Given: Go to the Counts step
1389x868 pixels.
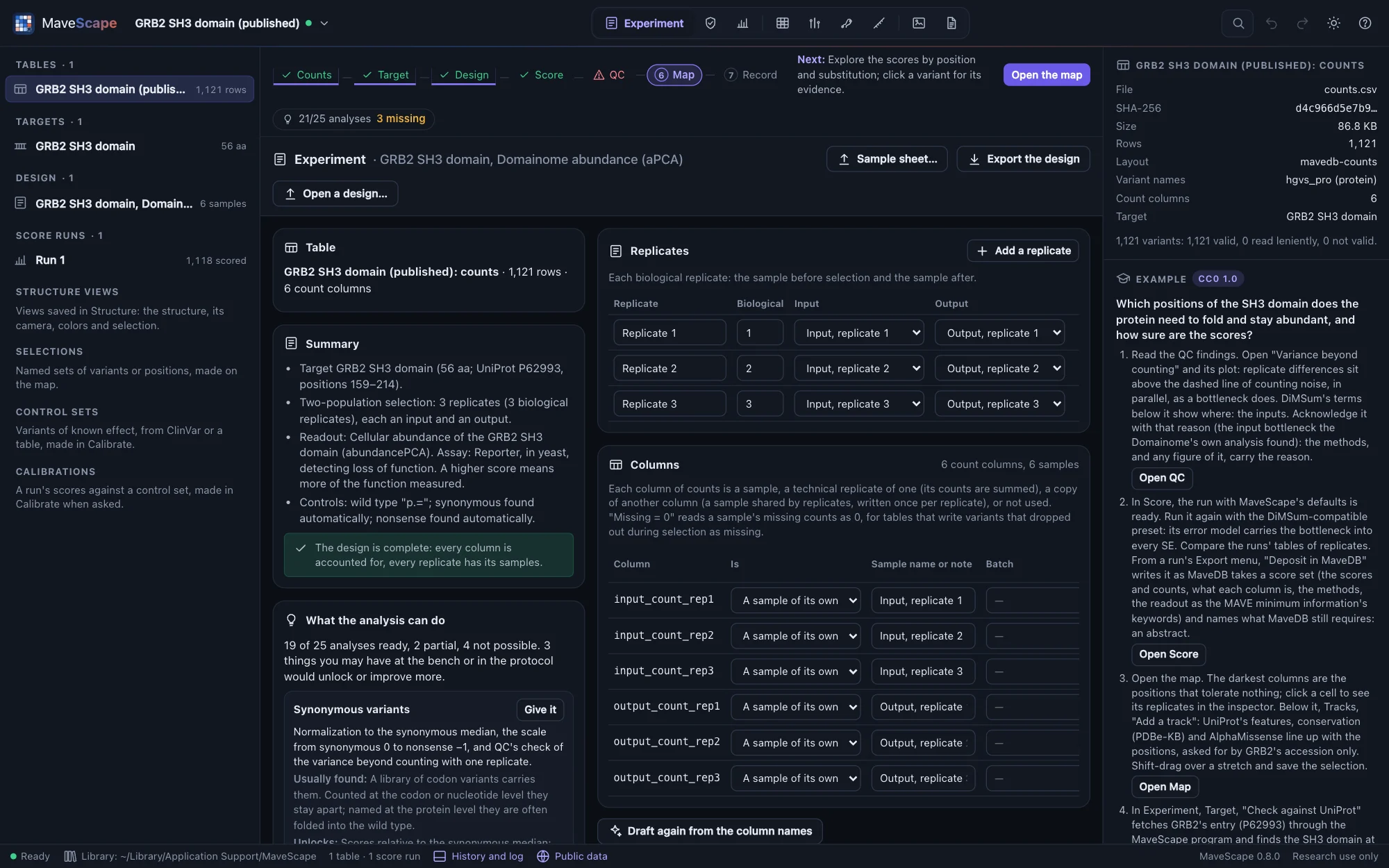Looking at the screenshot, I should [x=306, y=74].
